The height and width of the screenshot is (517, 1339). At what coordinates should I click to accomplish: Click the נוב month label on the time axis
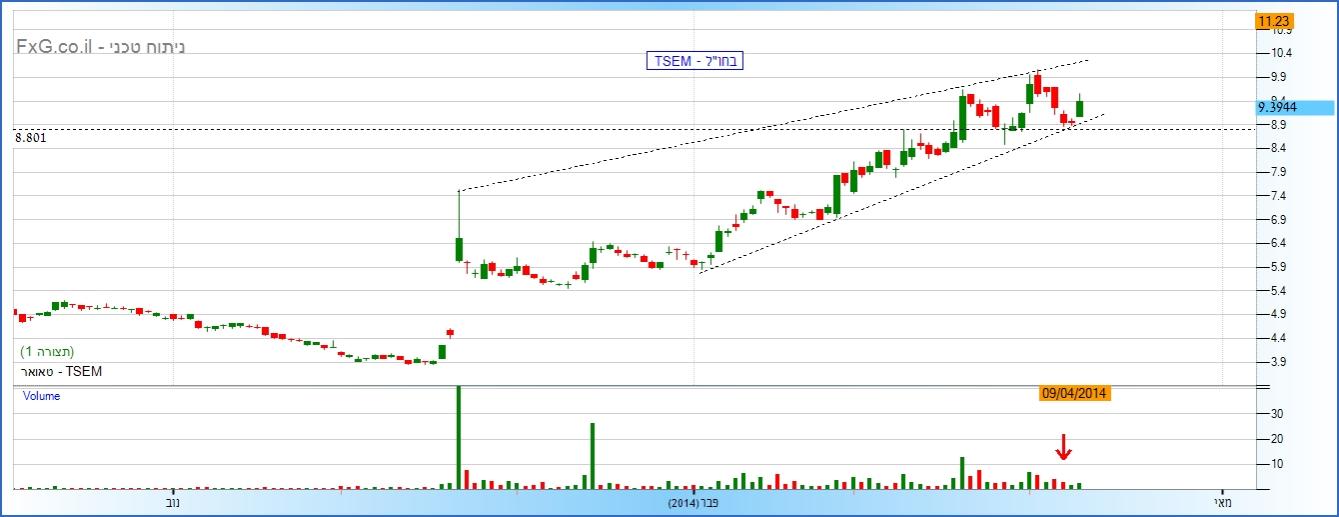click(x=173, y=502)
